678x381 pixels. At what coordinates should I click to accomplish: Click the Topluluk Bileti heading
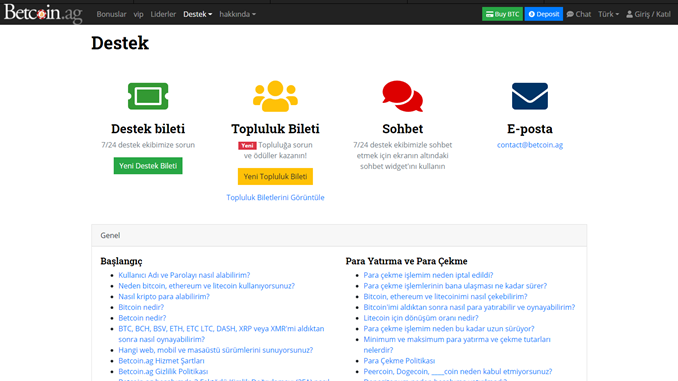pos(275,129)
